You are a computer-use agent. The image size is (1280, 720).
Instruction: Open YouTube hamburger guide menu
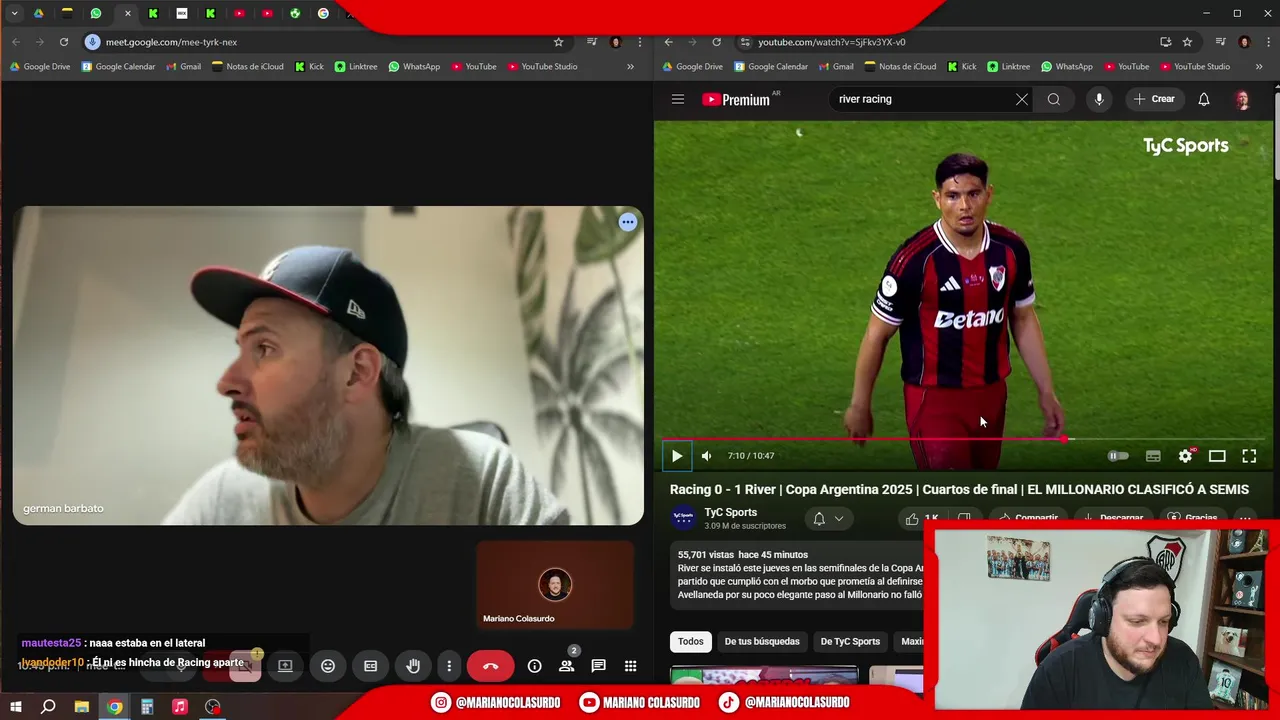(x=678, y=99)
